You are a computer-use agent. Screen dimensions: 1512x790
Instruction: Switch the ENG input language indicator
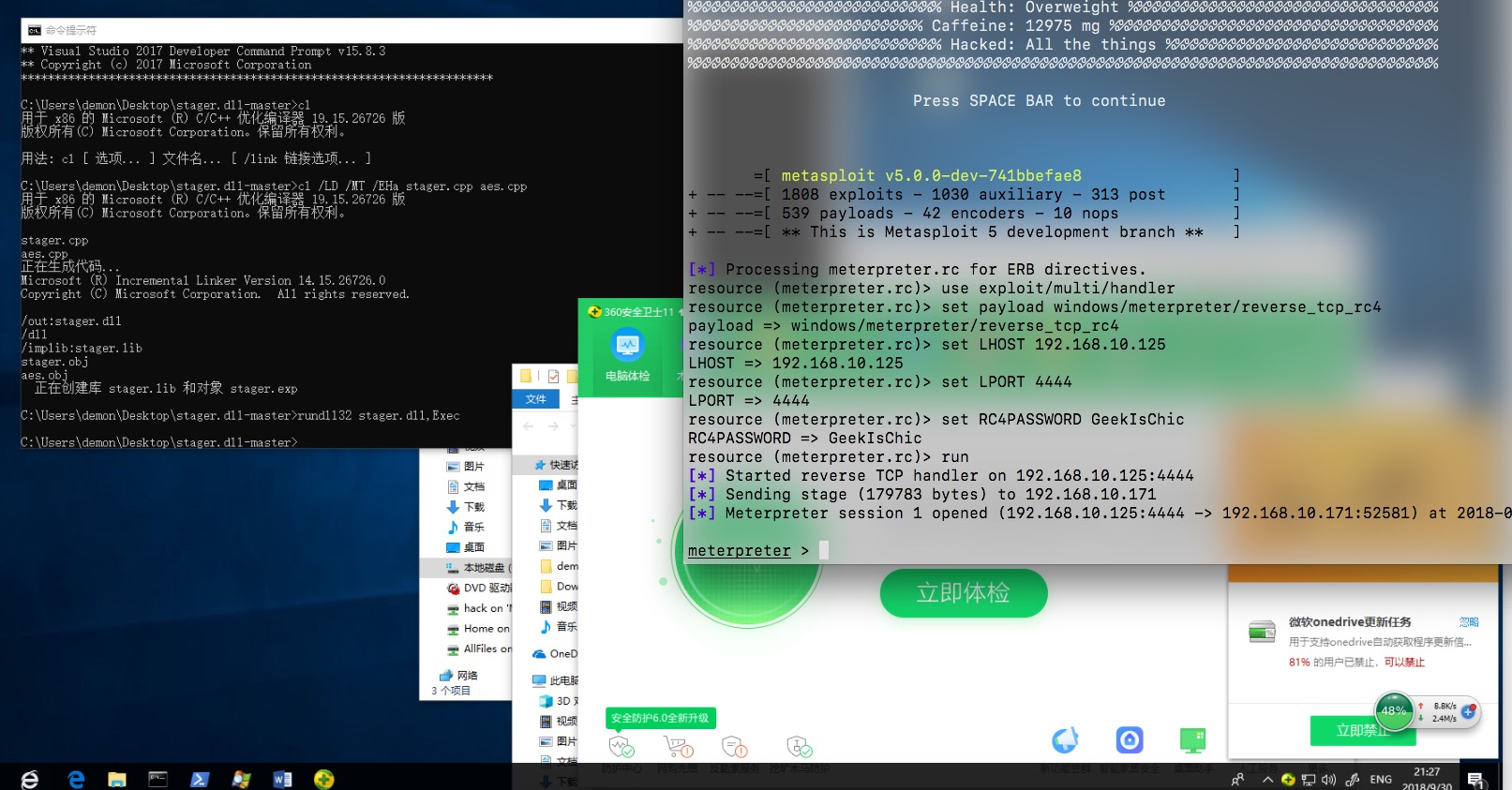[1381, 780]
